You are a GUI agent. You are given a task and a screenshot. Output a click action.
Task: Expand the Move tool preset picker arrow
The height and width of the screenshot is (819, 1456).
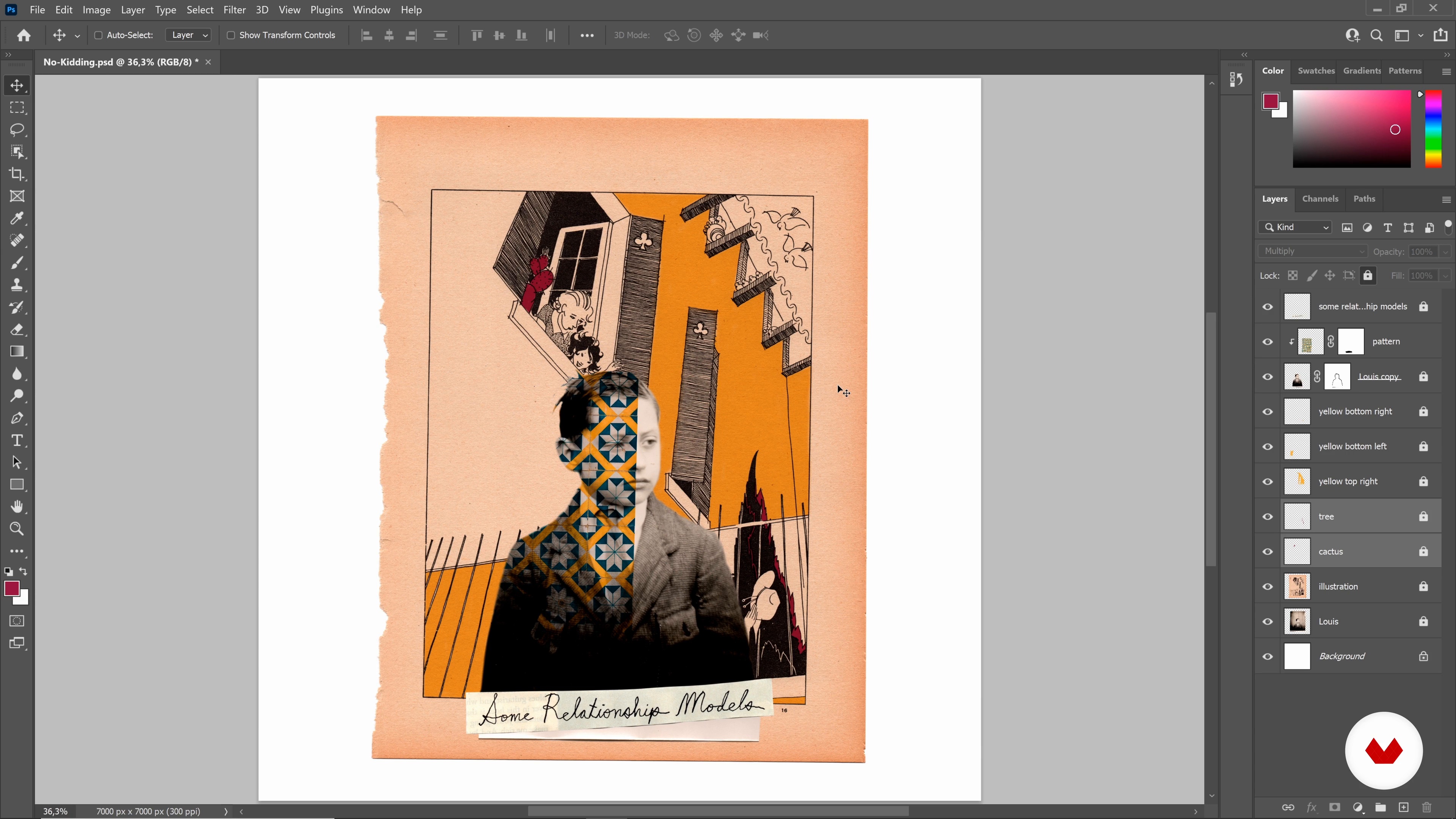click(77, 36)
